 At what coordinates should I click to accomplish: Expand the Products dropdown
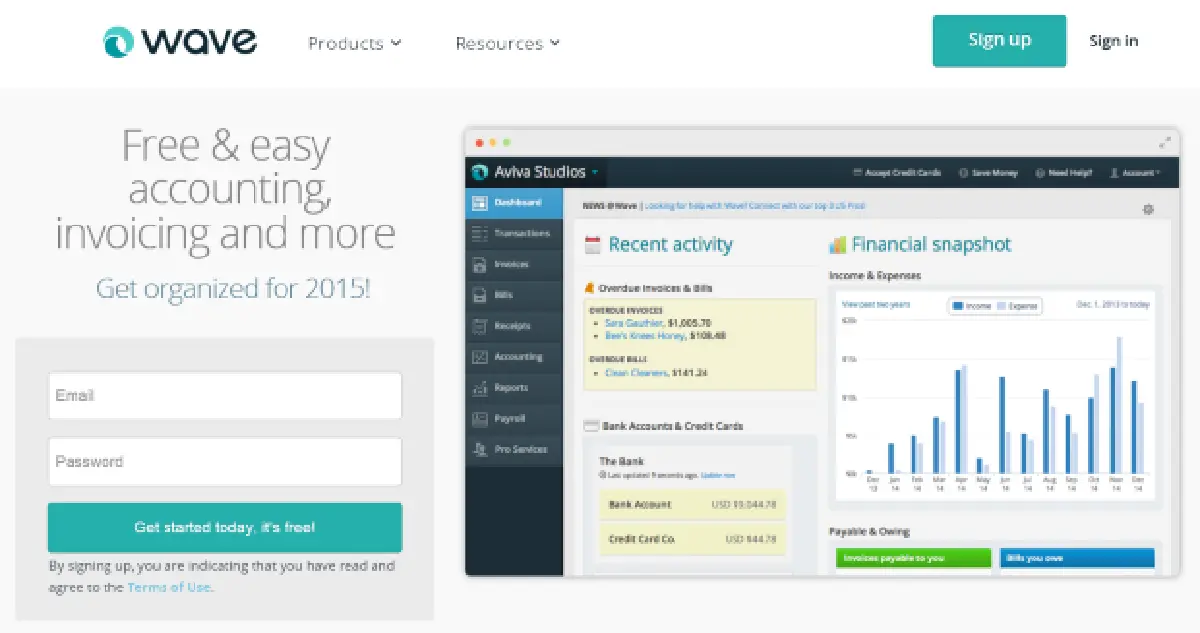pos(355,43)
